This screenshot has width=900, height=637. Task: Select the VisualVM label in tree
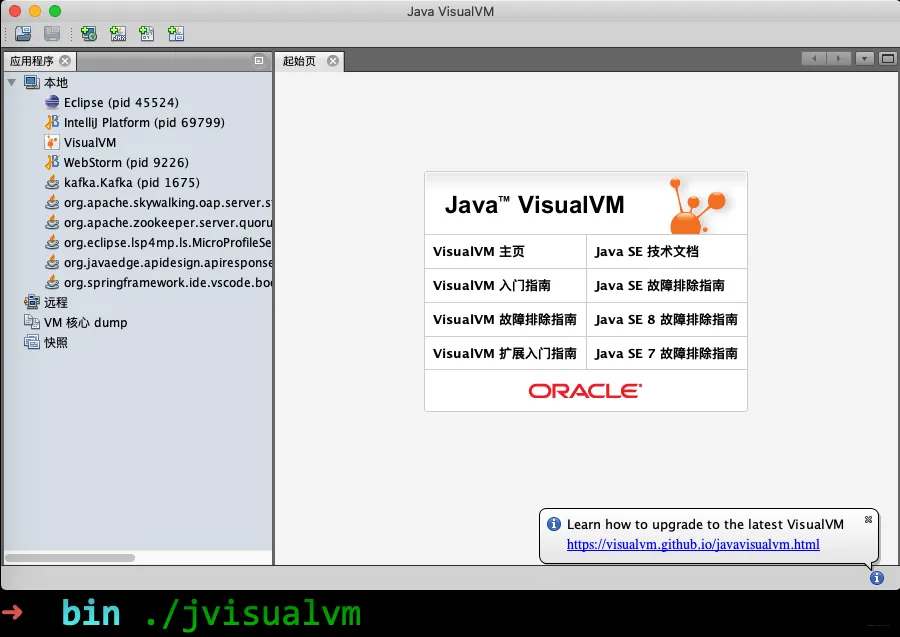click(90, 143)
